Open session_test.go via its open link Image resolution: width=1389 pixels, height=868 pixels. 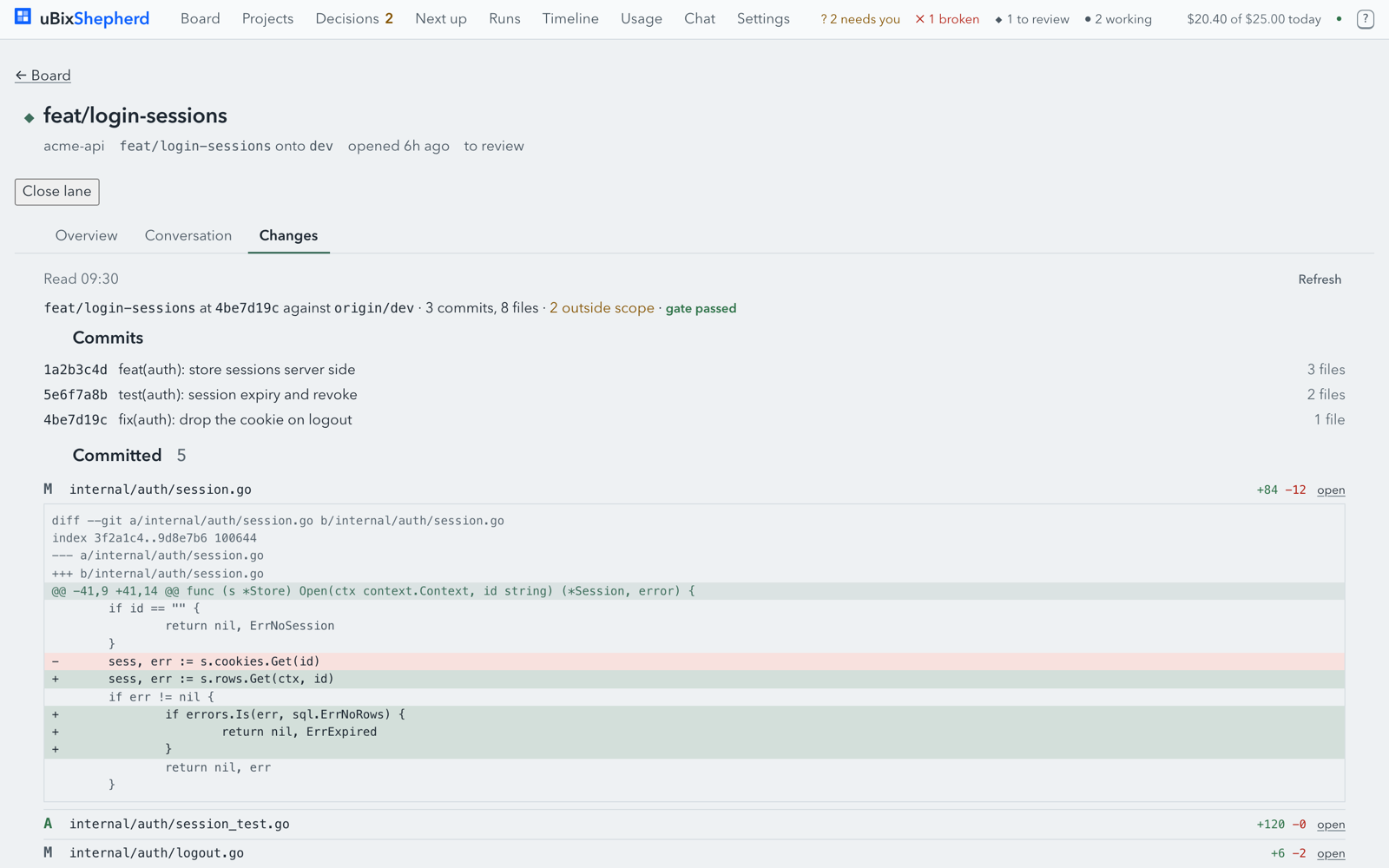point(1331,825)
